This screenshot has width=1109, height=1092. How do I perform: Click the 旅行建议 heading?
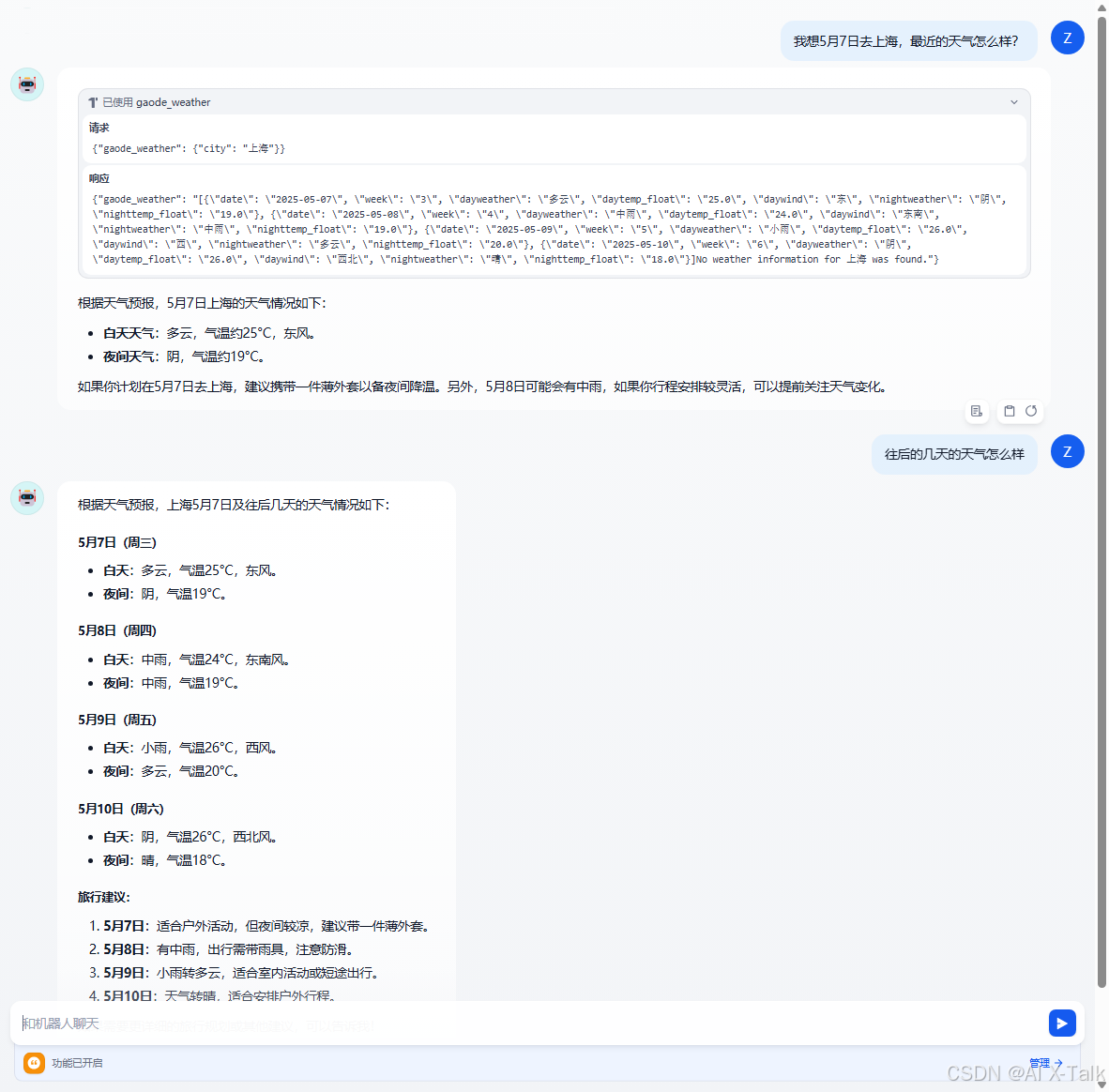point(104,897)
